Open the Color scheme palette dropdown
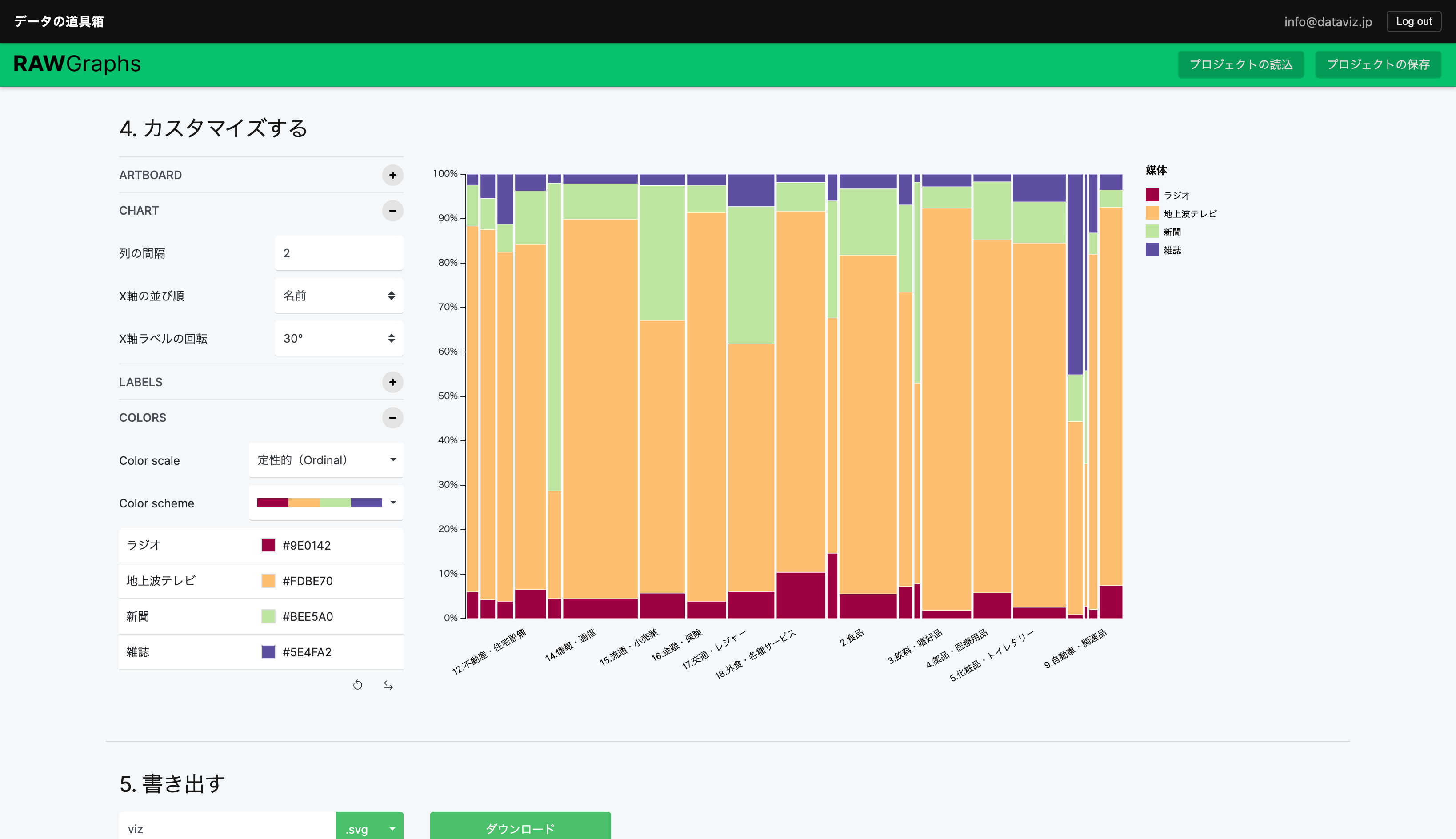Image resolution: width=1456 pixels, height=839 pixels. click(x=326, y=503)
